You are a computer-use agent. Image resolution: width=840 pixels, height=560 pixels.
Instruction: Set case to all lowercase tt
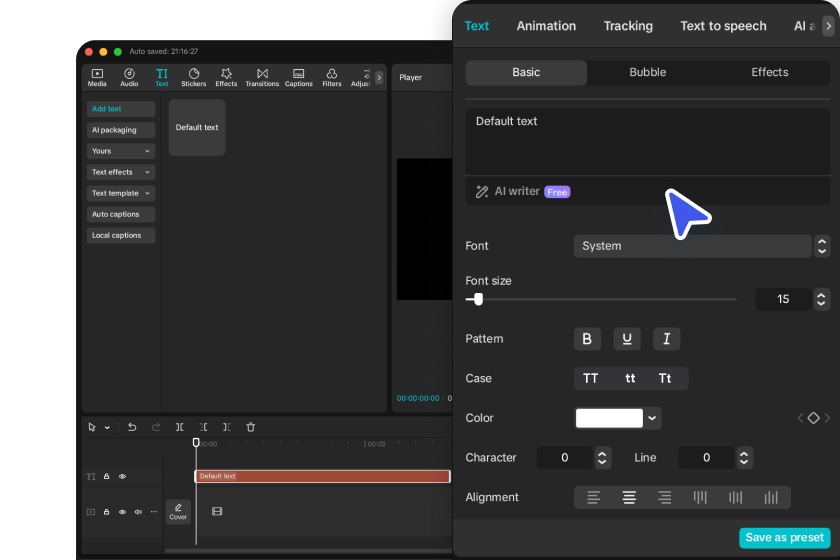tap(630, 379)
